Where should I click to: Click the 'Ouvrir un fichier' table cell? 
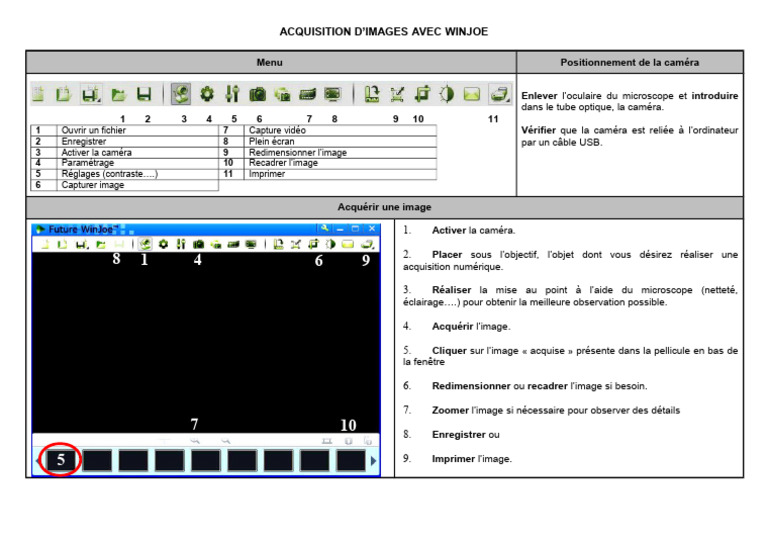138,130
